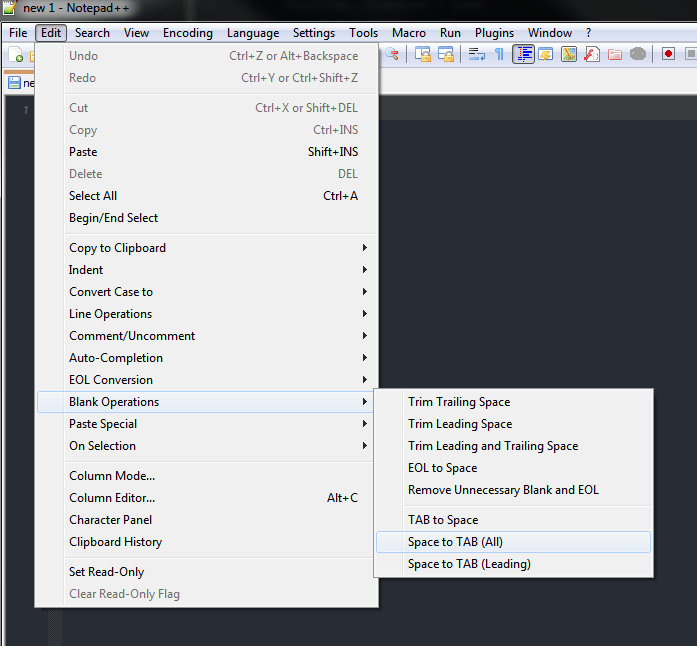Expand the Convert Case to submenu
This screenshot has width=697, height=646.
(207, 292)
